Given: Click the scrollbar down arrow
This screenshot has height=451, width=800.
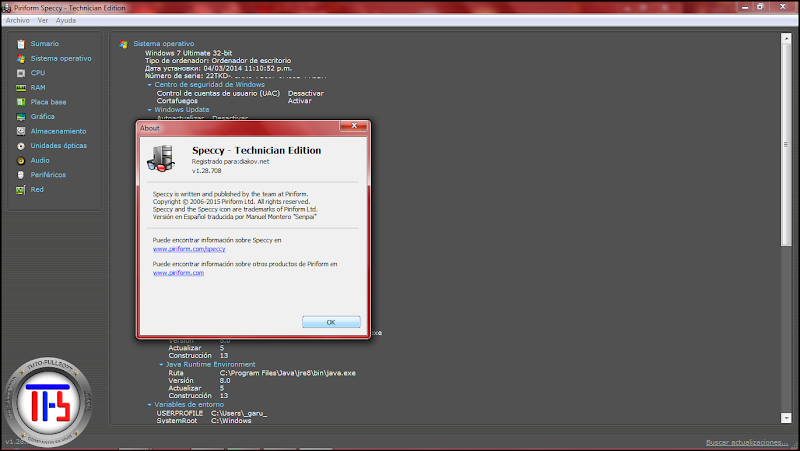Looking at the screenshot, I should [x=786, y=418].
